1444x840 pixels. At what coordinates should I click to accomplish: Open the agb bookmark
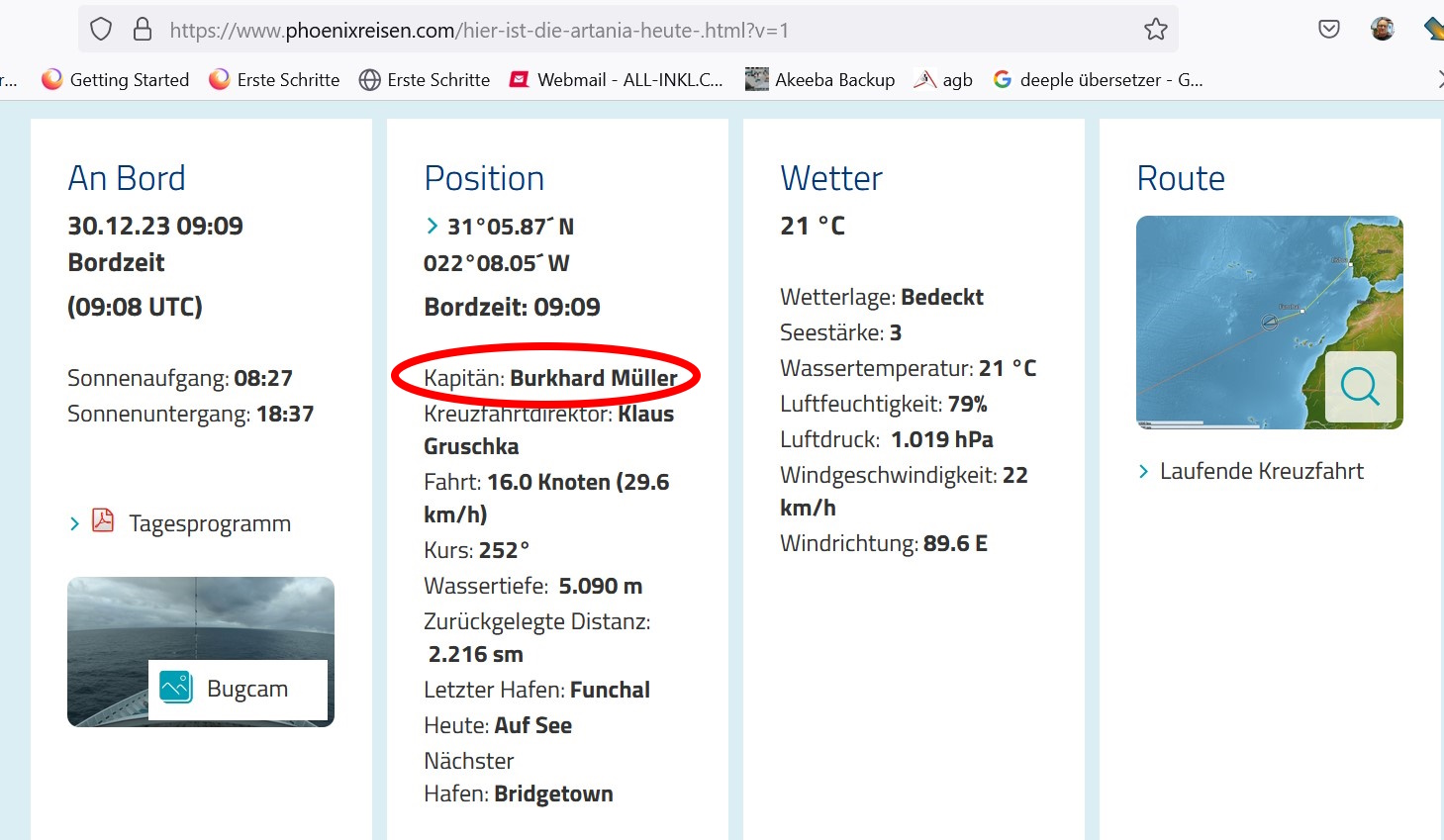pos(943,80)
